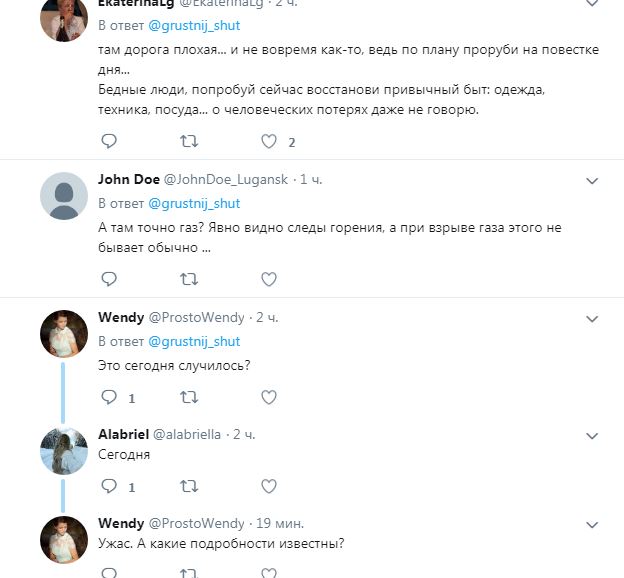Screen dimensions: 624x578
Task: Like John Doe's tweet about gas
Action: pyautogui.click(x=268, y=279)
